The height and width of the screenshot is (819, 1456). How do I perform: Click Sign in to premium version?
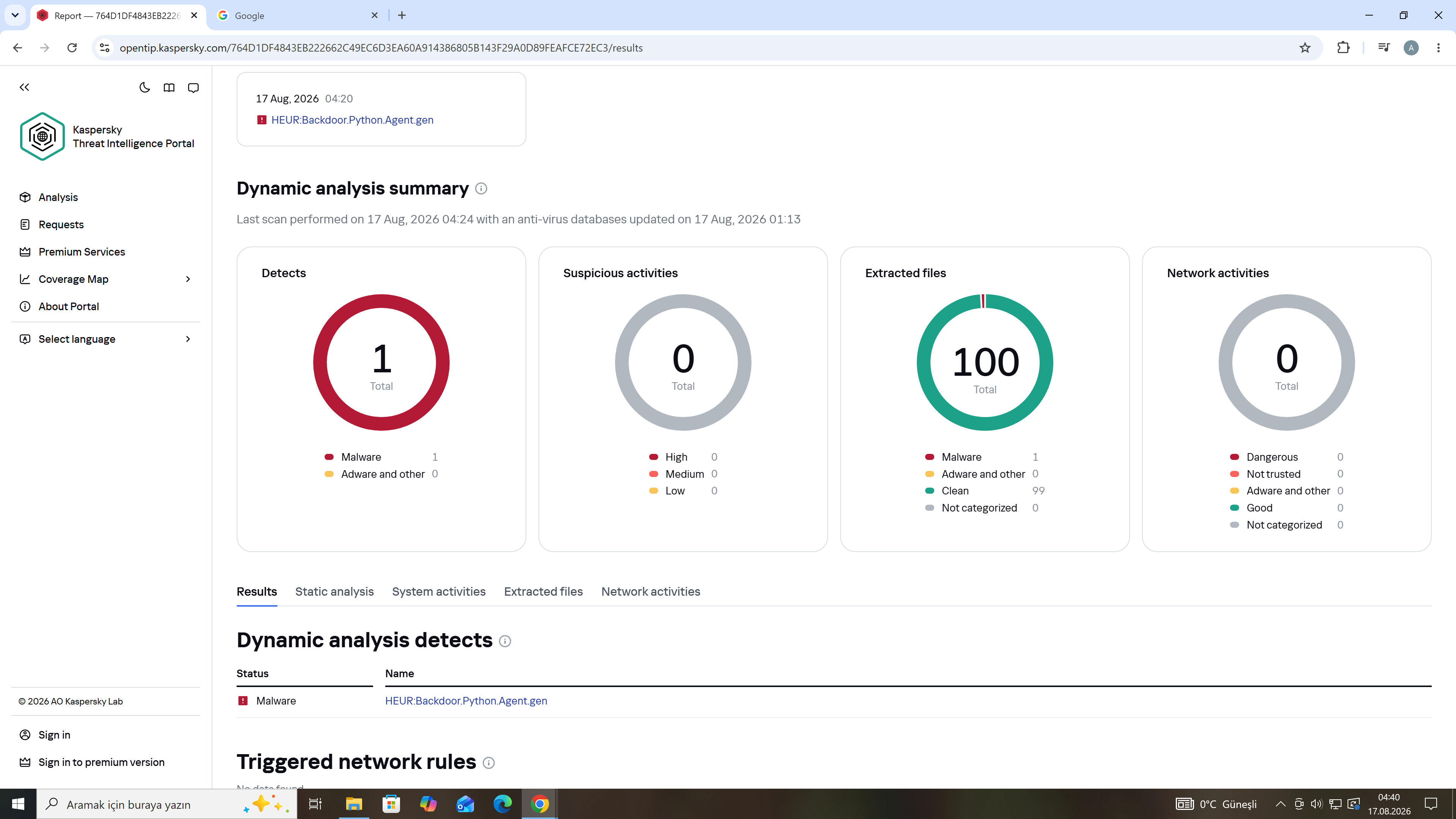101,762
